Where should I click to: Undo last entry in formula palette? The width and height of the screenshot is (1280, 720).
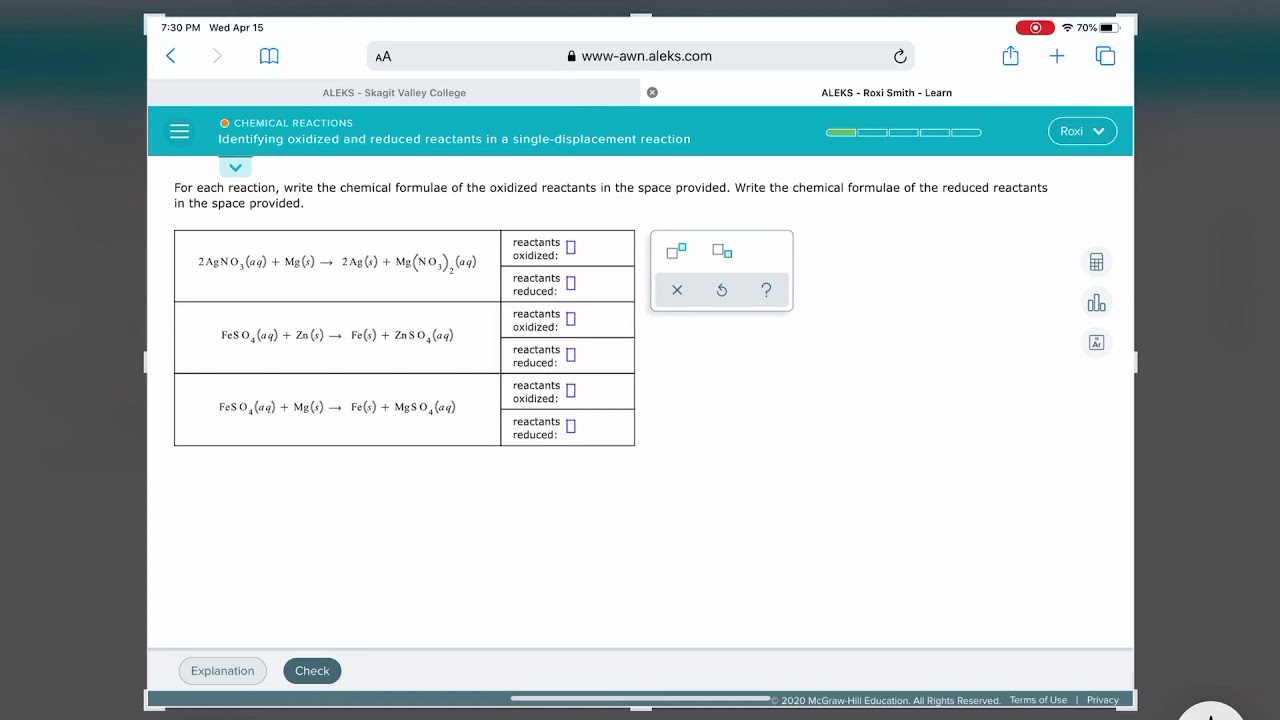point(722,290)
